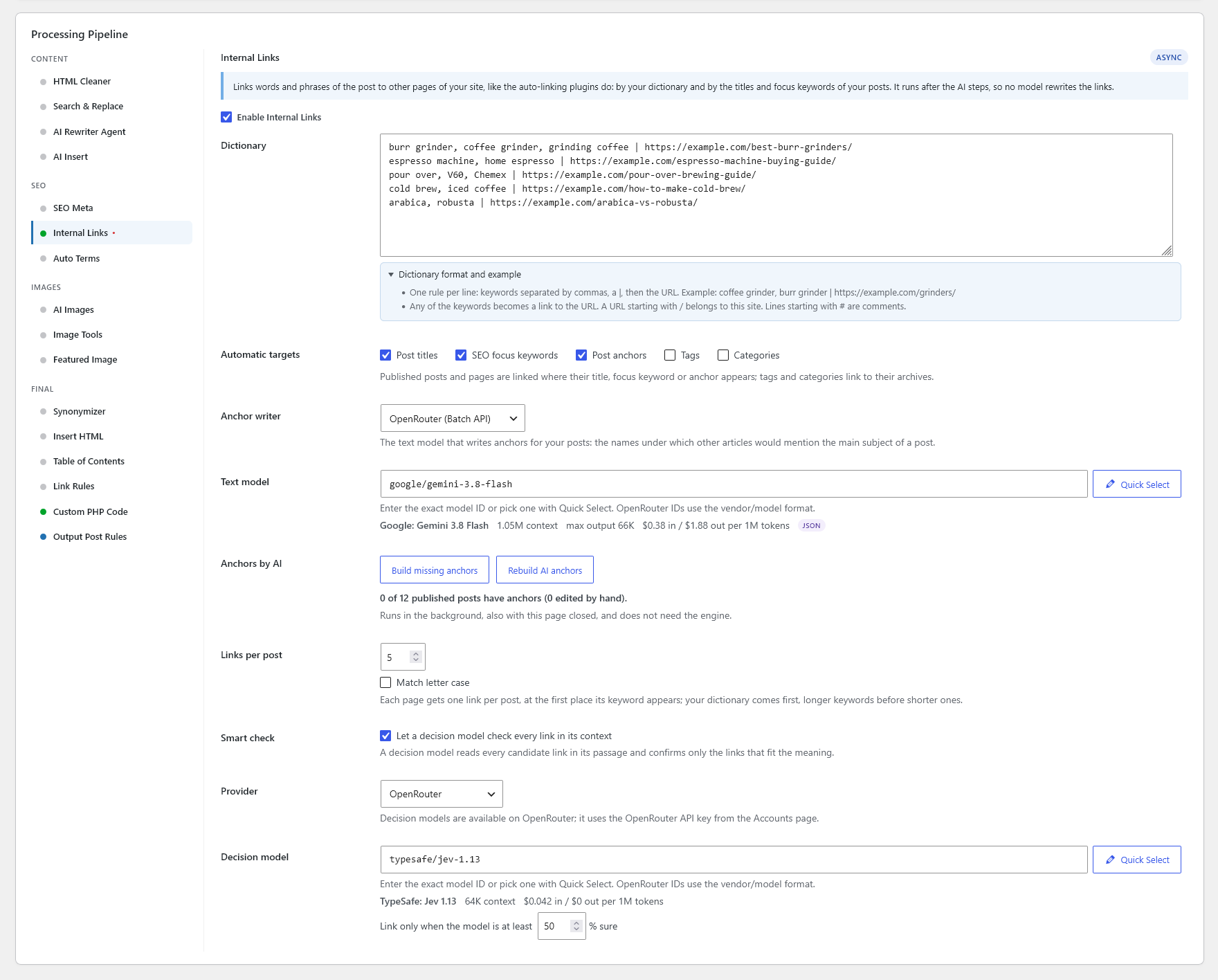The image size is (1218, 980).
Task: Click the JSON badge under Text model
Action: (811, 526)
